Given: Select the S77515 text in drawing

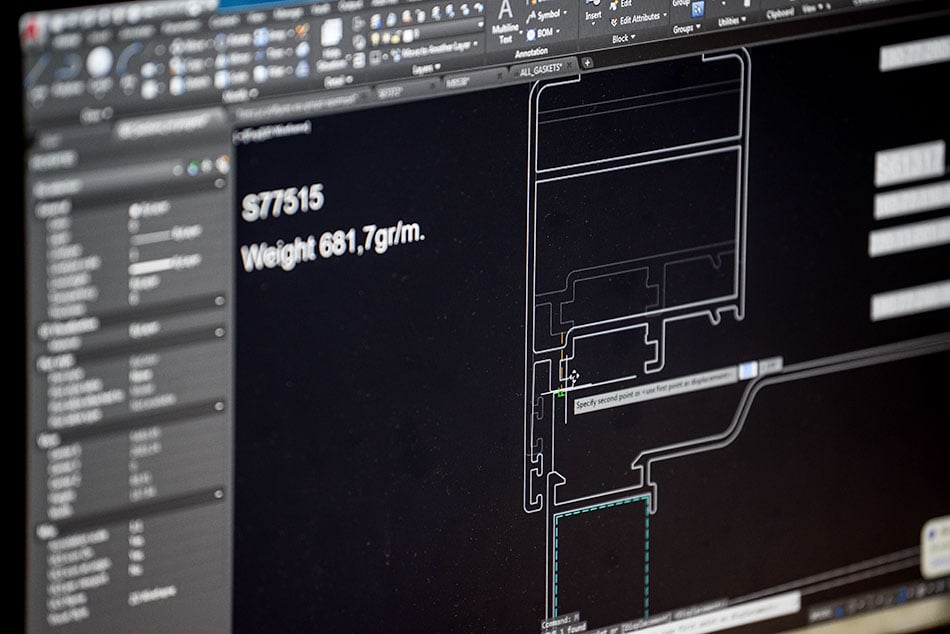Looking at the screenshot, I should (x=282, y=202).
